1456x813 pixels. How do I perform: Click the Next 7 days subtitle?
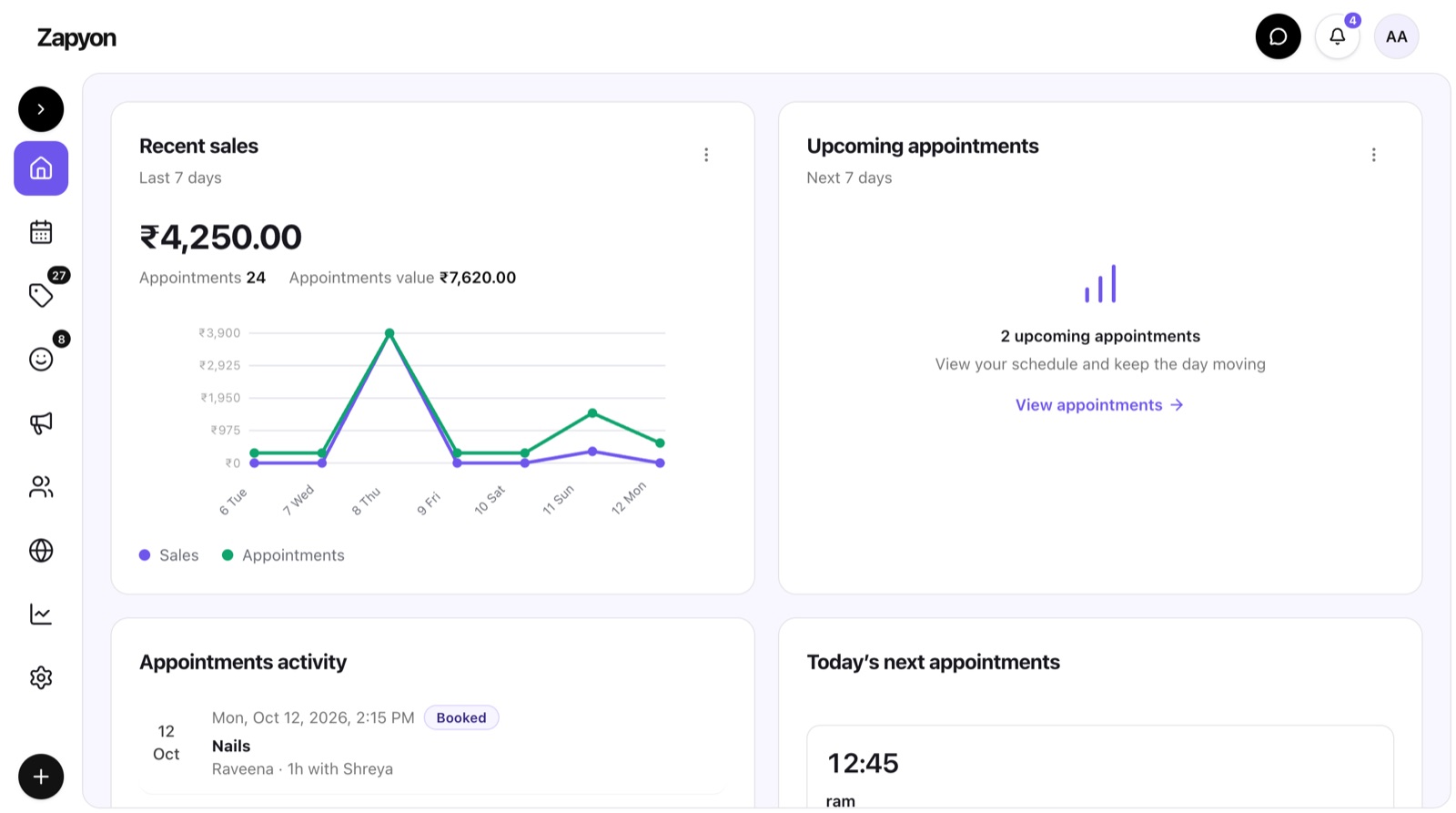849,178
